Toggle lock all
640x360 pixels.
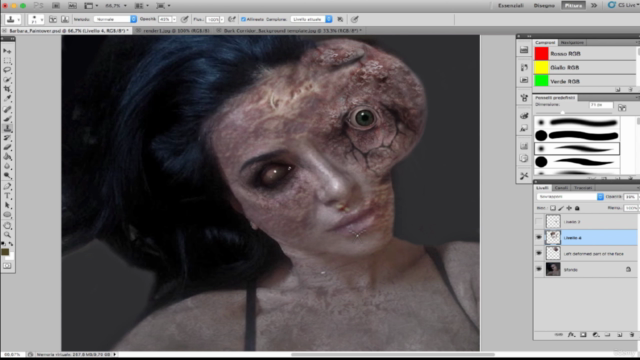pos(577,208)
